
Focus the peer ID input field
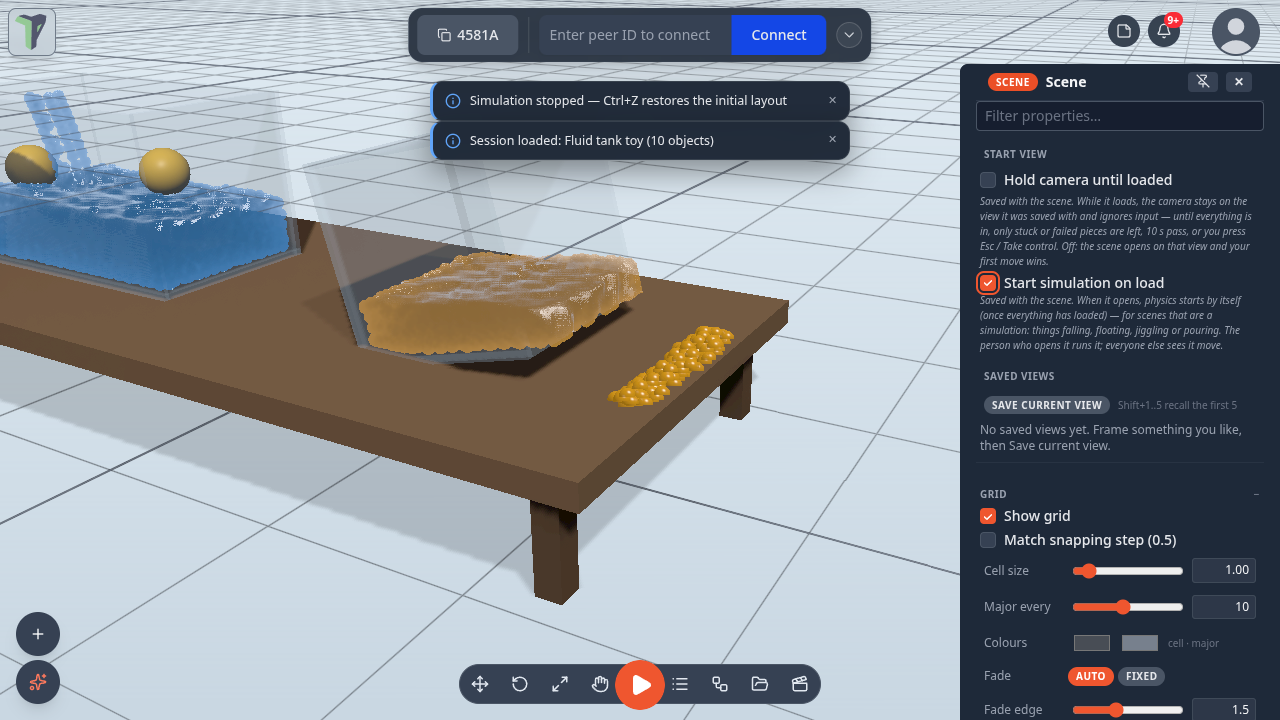tap(635, 35)
